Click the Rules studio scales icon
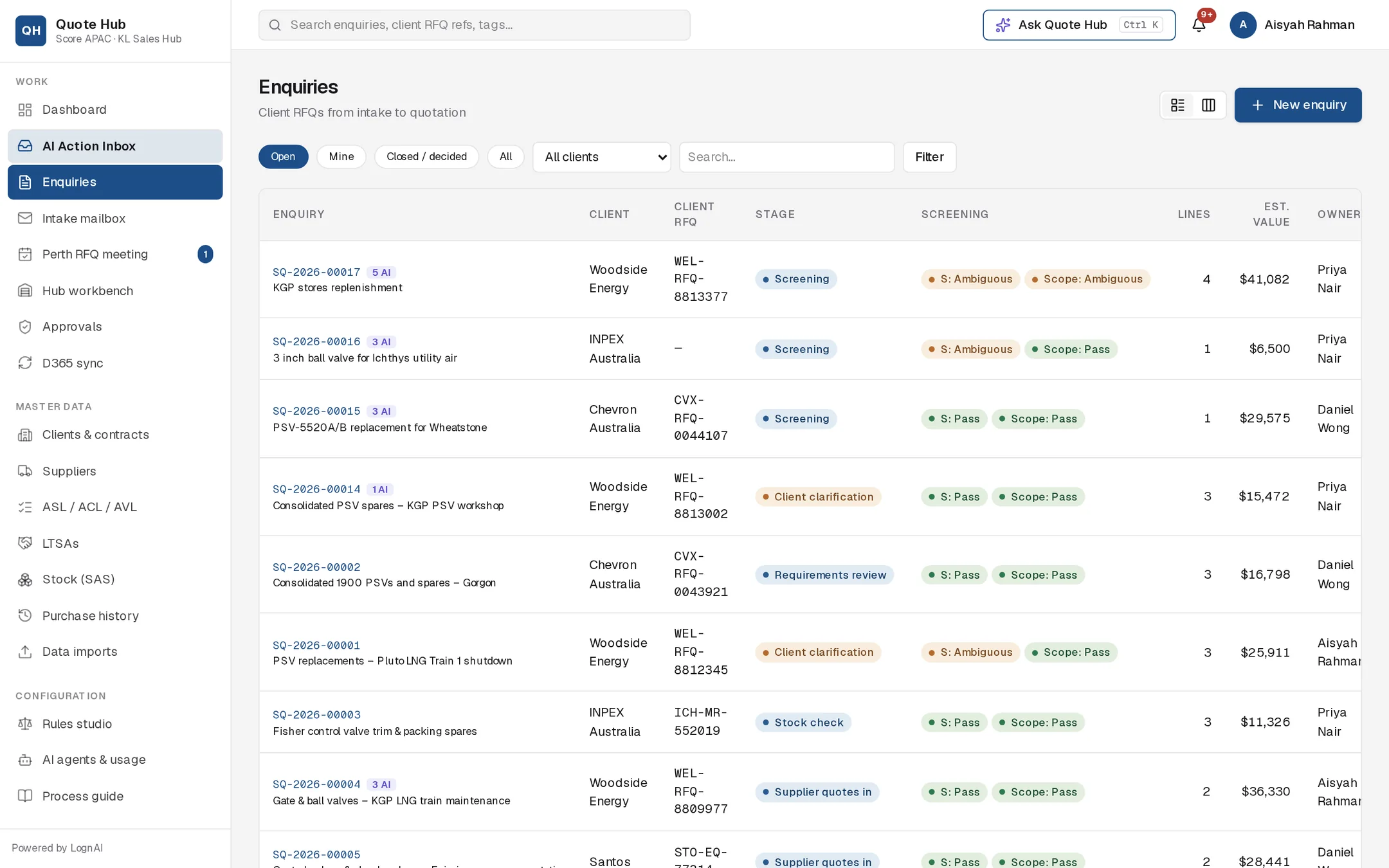 tap(25, 724)
